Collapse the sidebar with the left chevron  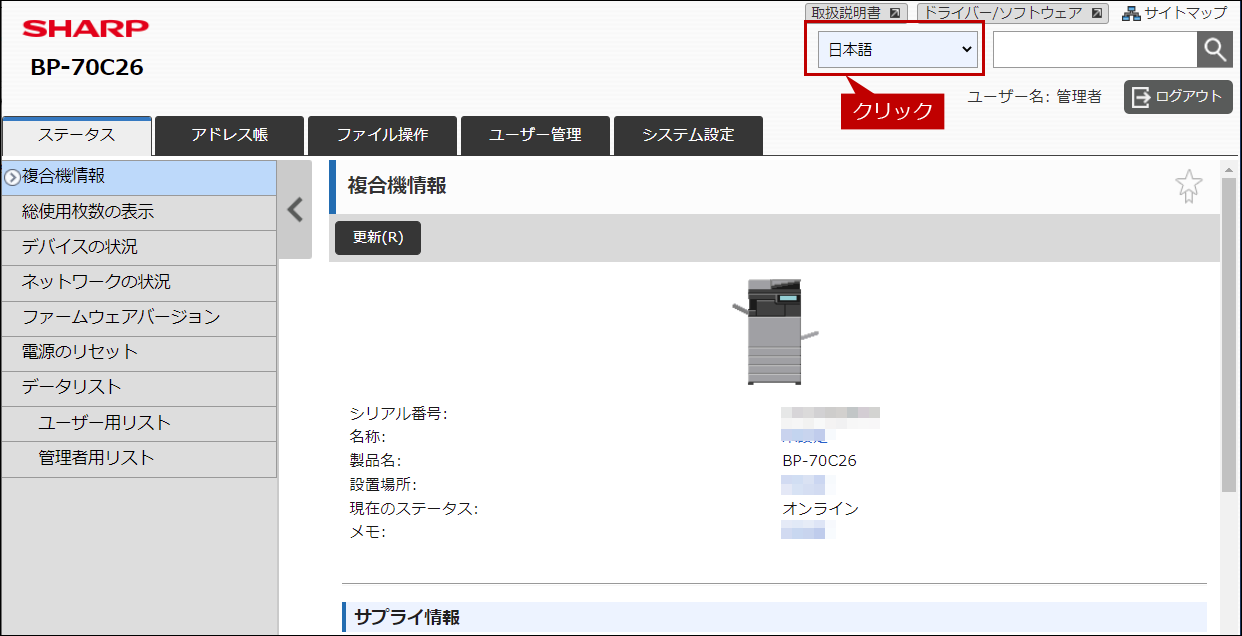coord(295,209)
